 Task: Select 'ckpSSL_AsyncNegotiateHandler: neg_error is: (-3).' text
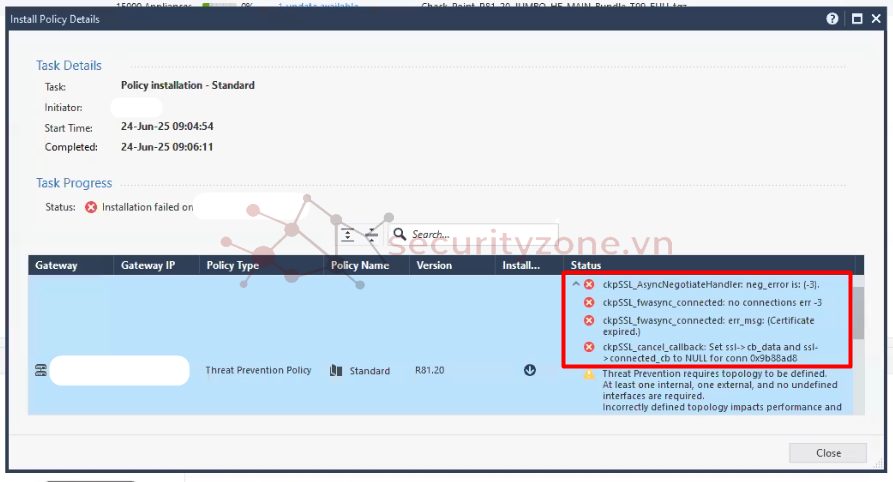tap(711, 284)
